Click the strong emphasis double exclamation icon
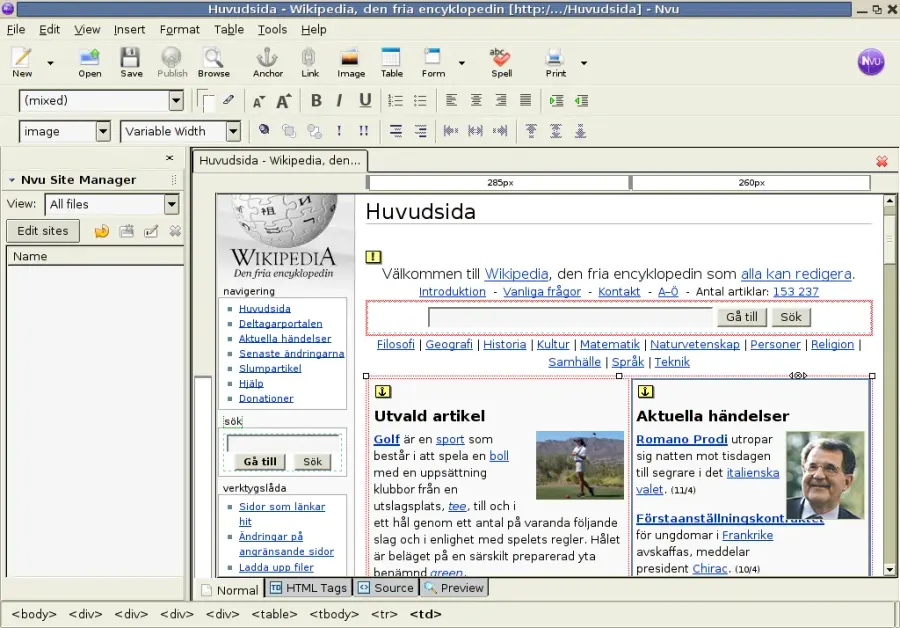900x628 pixels. (x=364, y=131)
